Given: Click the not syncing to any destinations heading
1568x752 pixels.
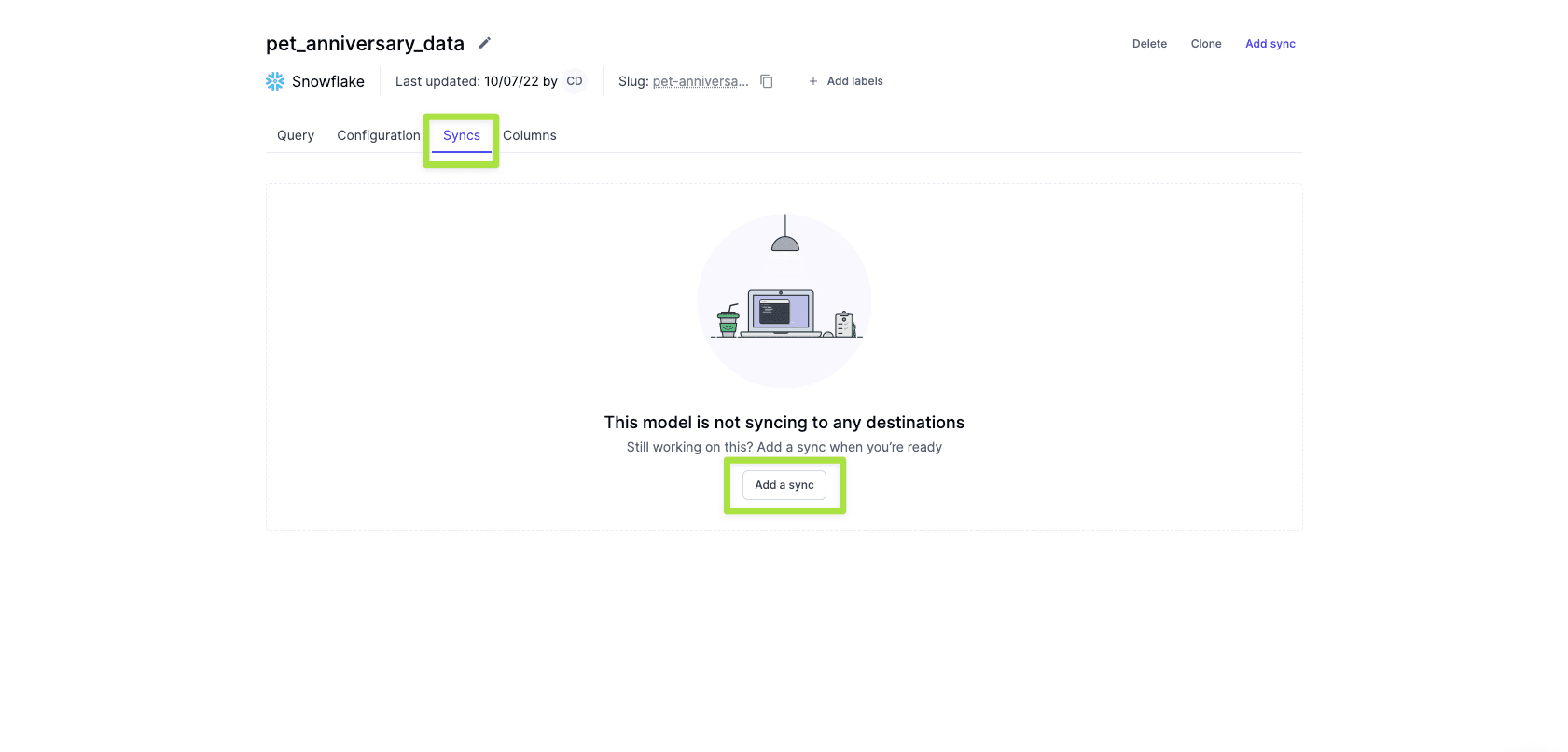Looking at the screenshot, I should point(784,423).
